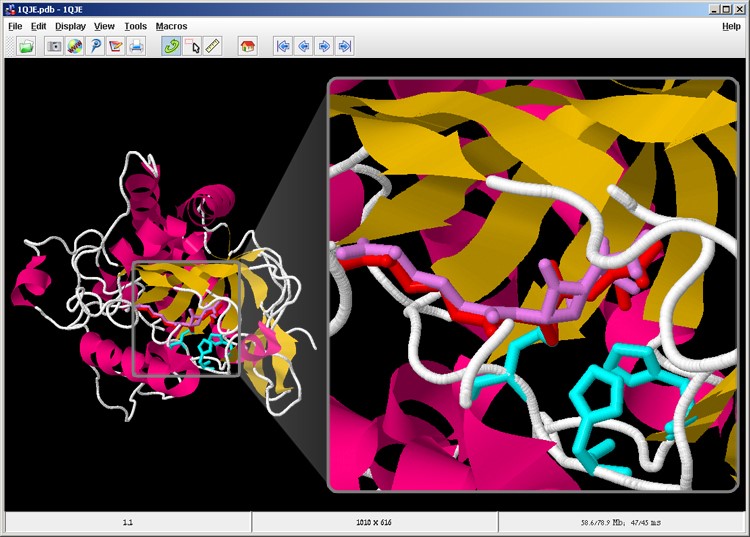
Task: Jump to the last frame arrow
Action: pos(344,46)
